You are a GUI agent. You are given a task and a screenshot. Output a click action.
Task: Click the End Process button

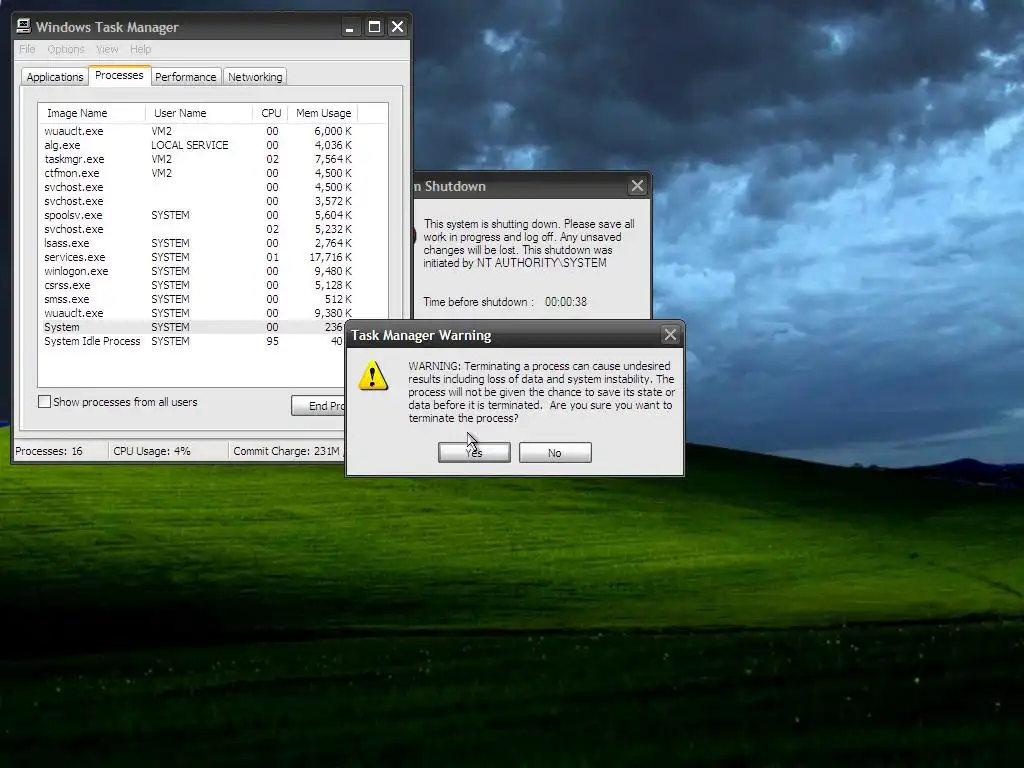point(318,406)
